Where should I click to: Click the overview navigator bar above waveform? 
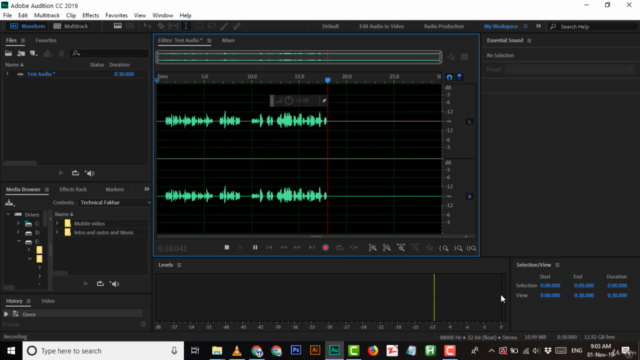(x=299, y=57)
